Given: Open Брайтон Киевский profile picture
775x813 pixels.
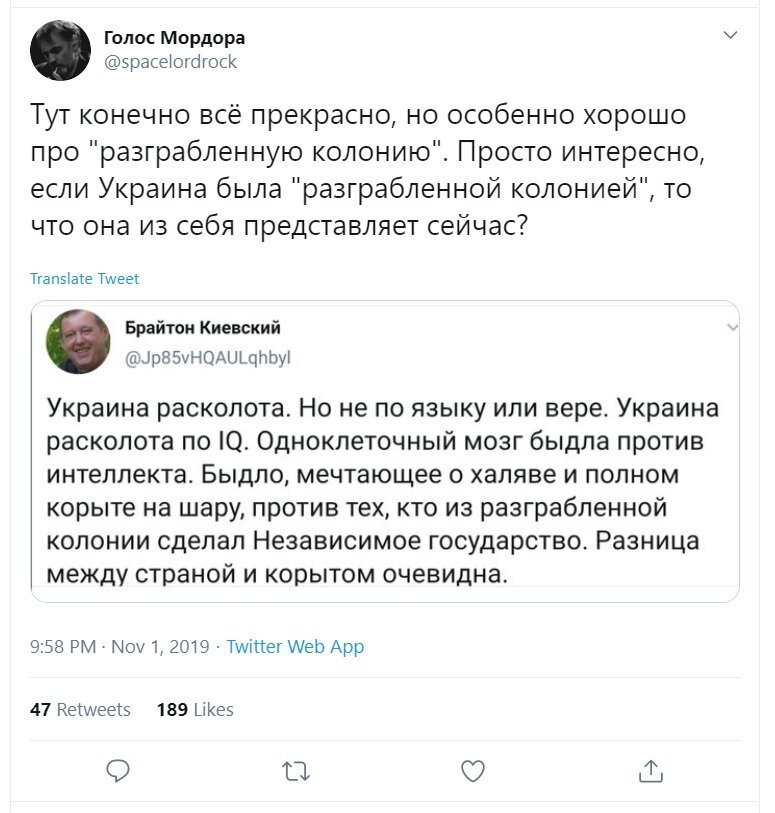Looking at the screenshot, I should [x=78, y=342].
